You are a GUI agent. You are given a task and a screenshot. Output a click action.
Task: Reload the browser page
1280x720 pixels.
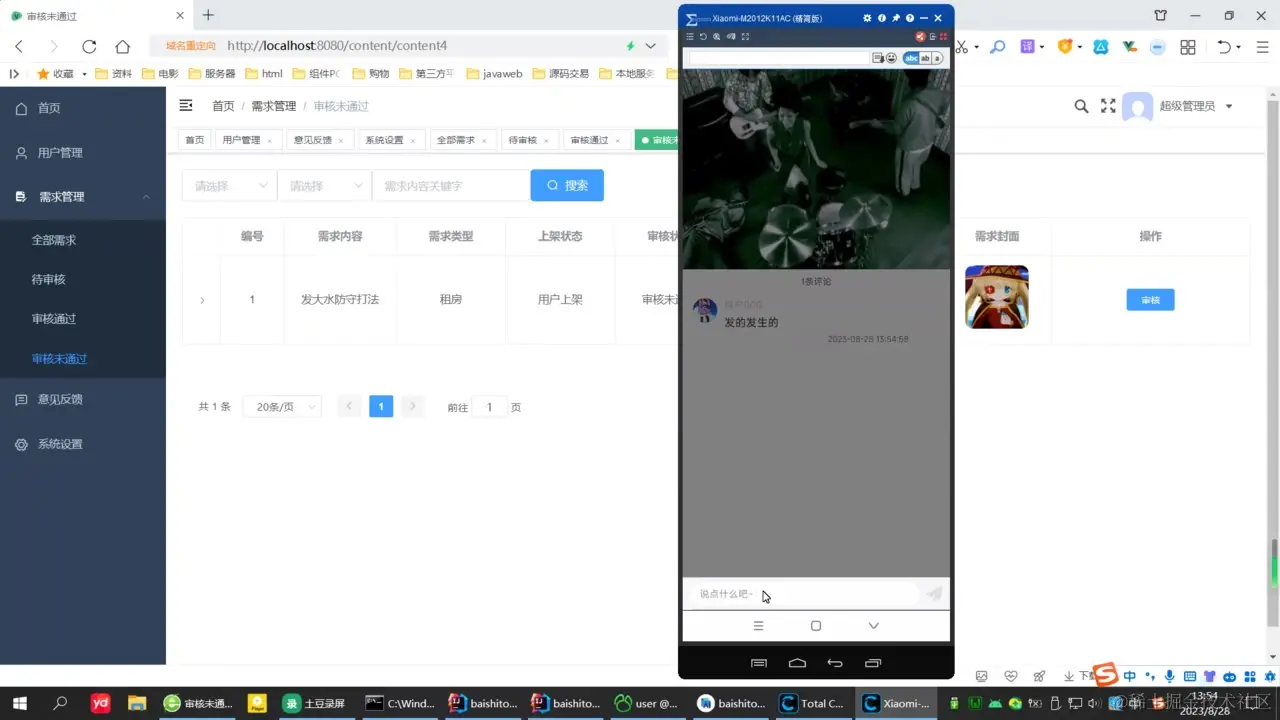[x=89, y=46]
